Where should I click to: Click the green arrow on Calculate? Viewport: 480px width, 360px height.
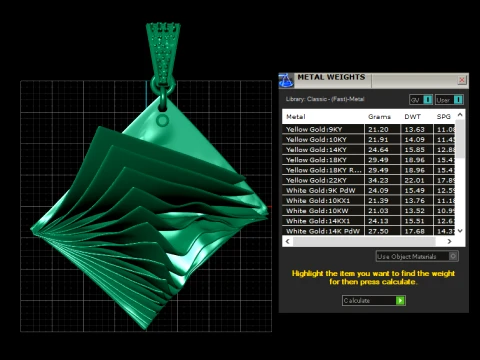(x=400, y=300)
